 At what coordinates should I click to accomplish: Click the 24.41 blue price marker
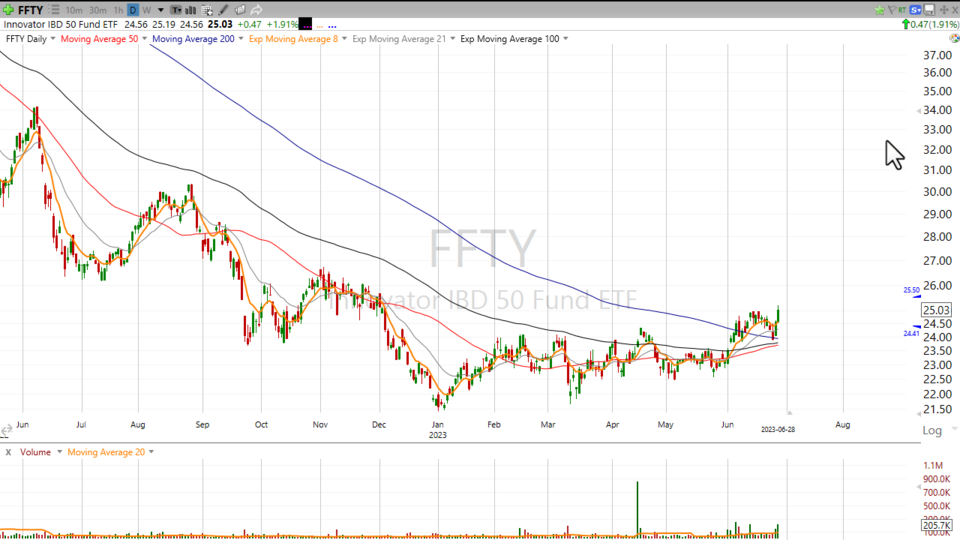coord(912,333)
